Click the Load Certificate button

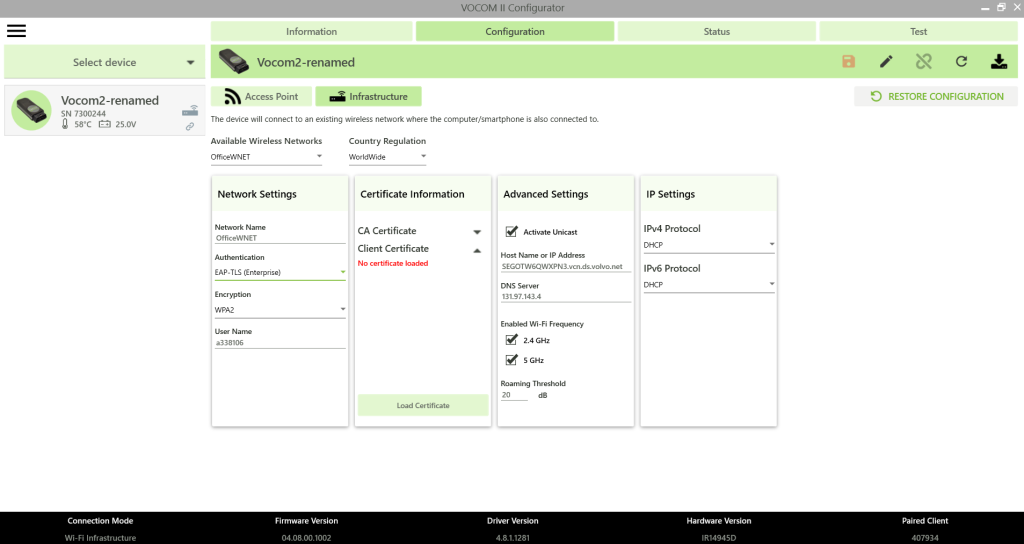click(423, 405)
